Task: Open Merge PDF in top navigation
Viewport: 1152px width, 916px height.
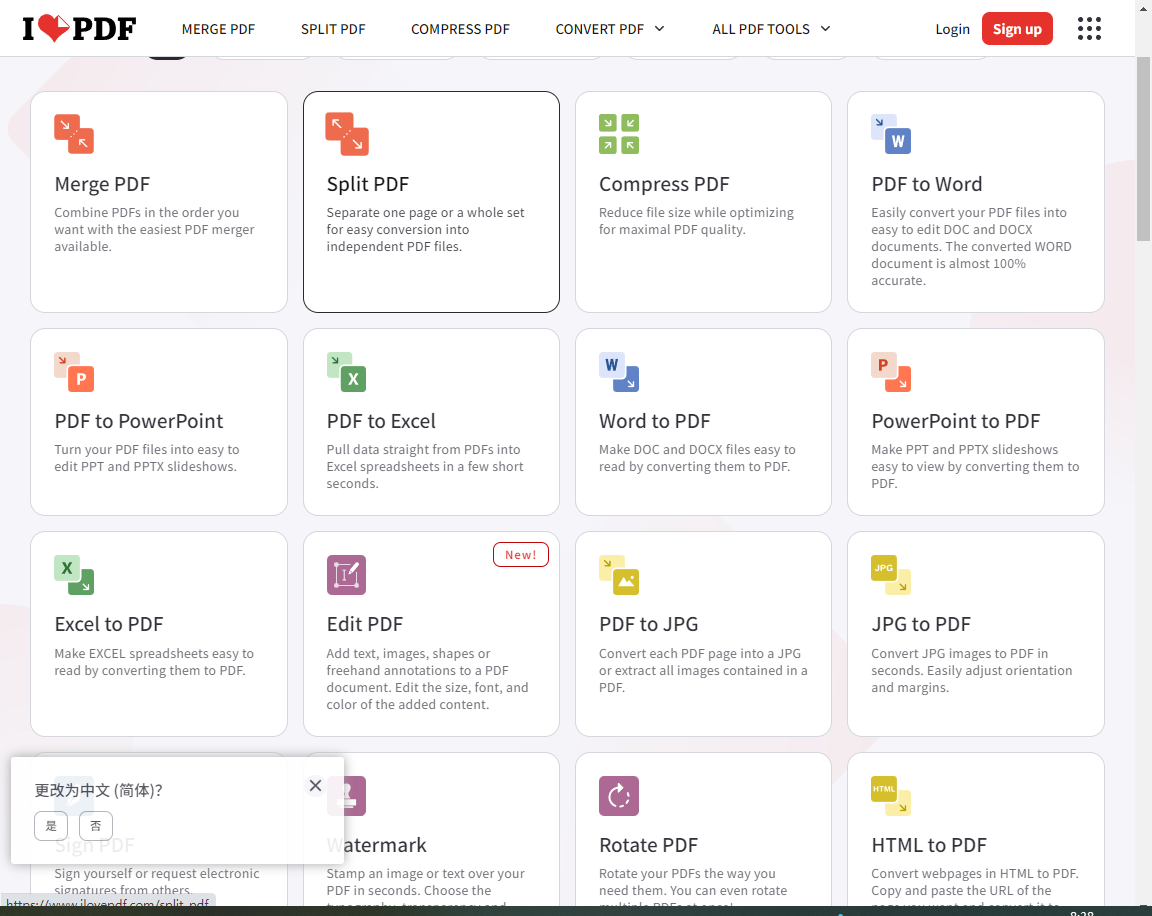Action: 218,29
